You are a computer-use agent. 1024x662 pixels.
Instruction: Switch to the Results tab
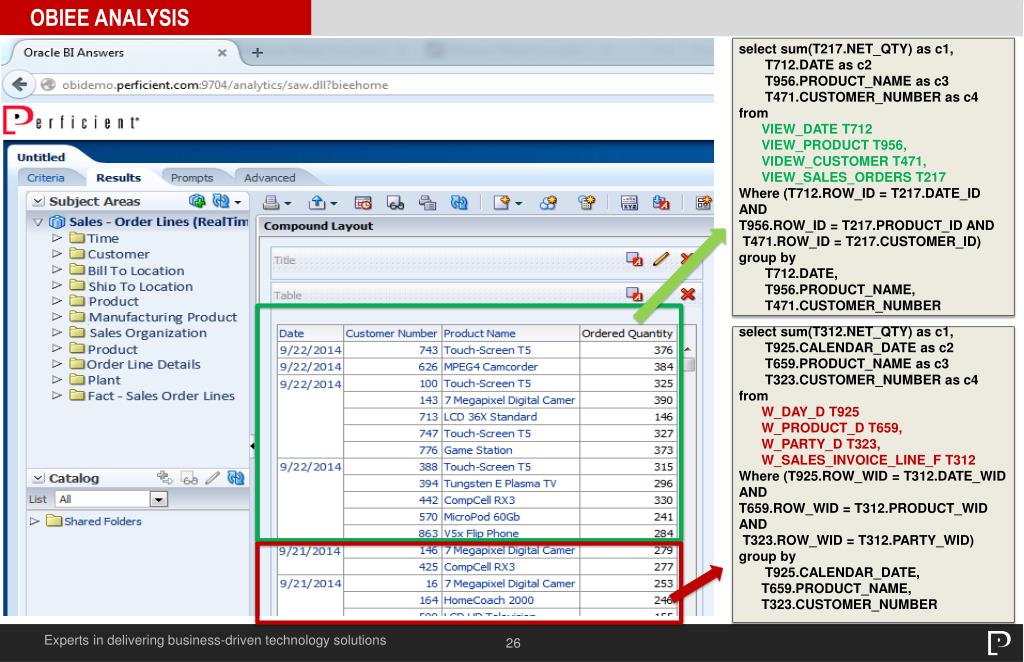click(118, 178)
